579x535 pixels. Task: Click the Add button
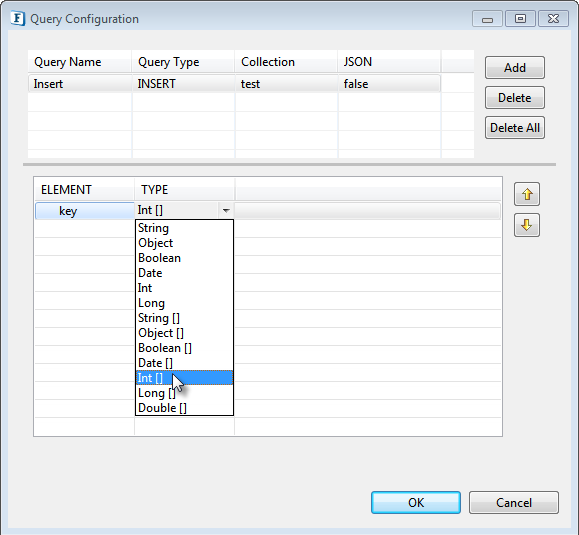click(515, 68)
